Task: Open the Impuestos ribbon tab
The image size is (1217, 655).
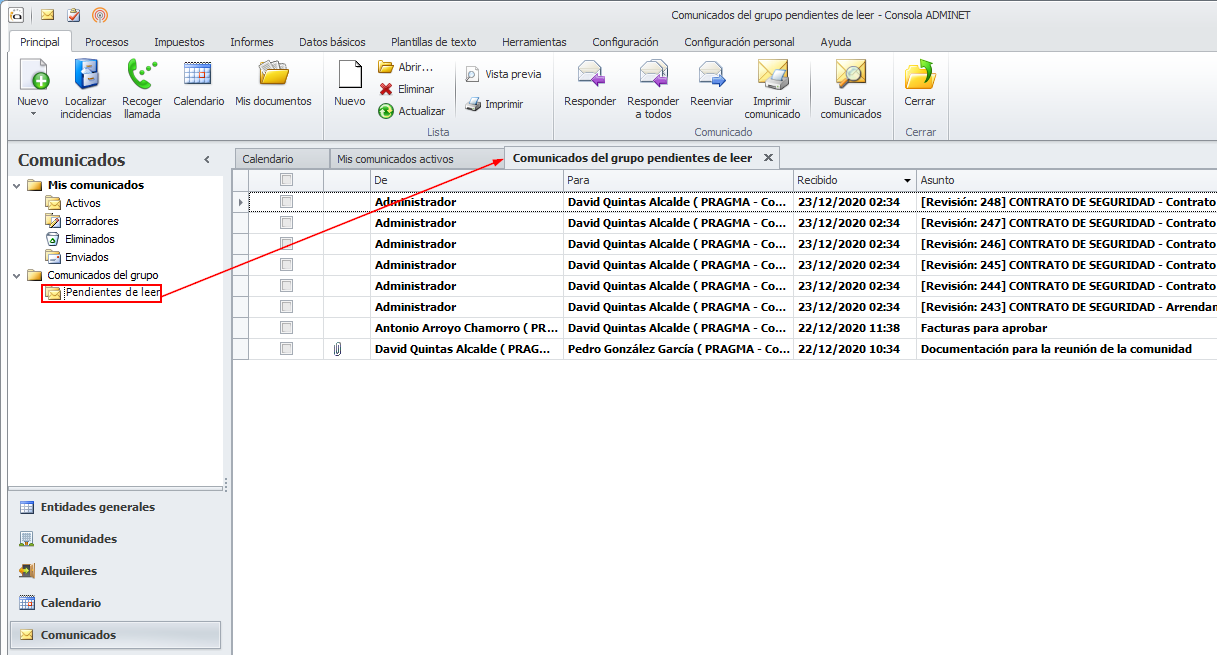Action: (179, 42)
